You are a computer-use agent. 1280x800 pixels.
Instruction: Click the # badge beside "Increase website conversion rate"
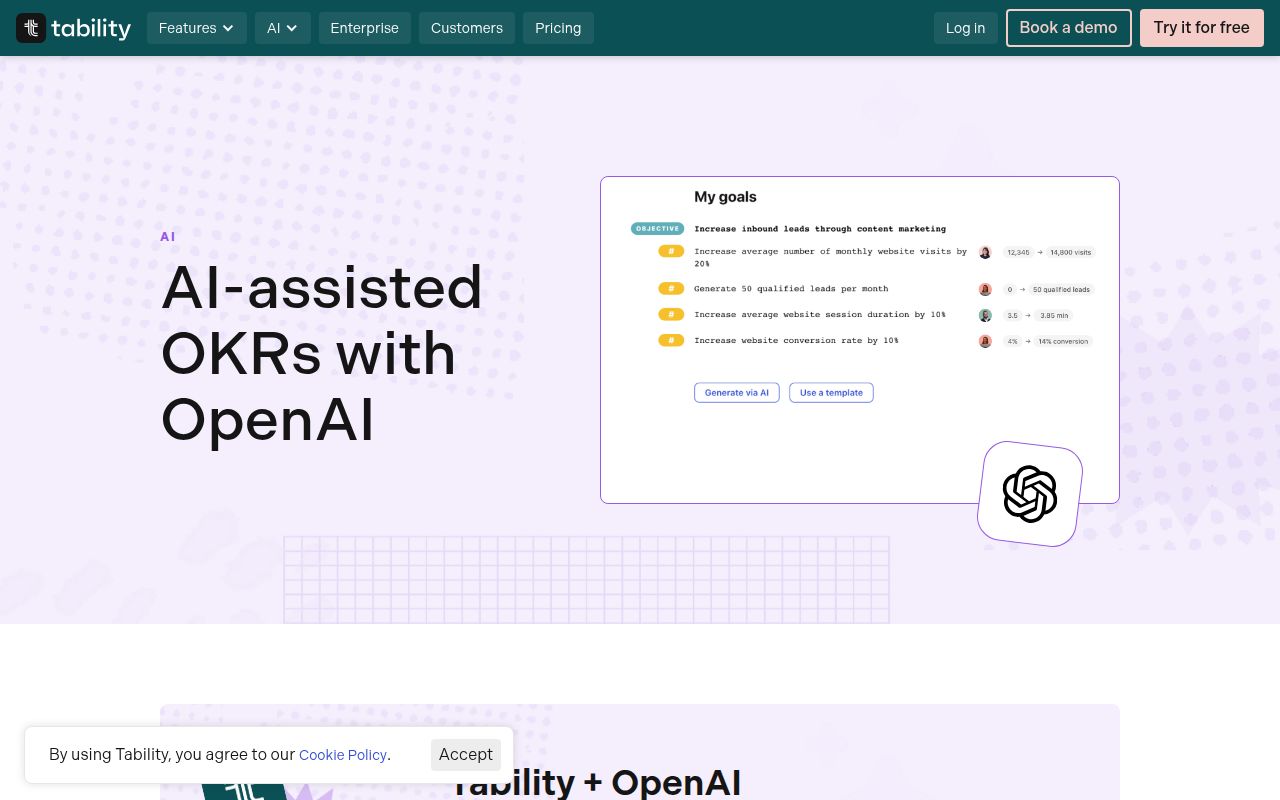671,341
